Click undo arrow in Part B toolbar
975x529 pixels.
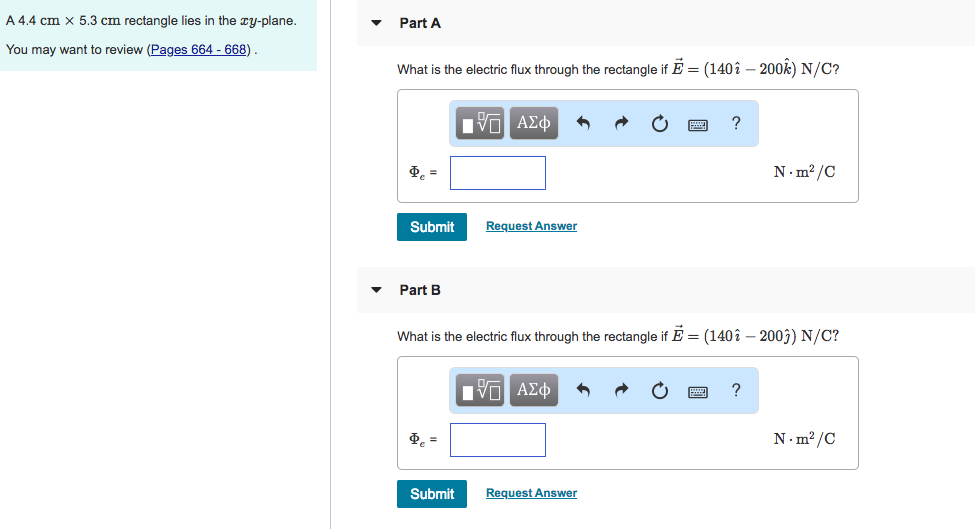click(x=585, y=391)
